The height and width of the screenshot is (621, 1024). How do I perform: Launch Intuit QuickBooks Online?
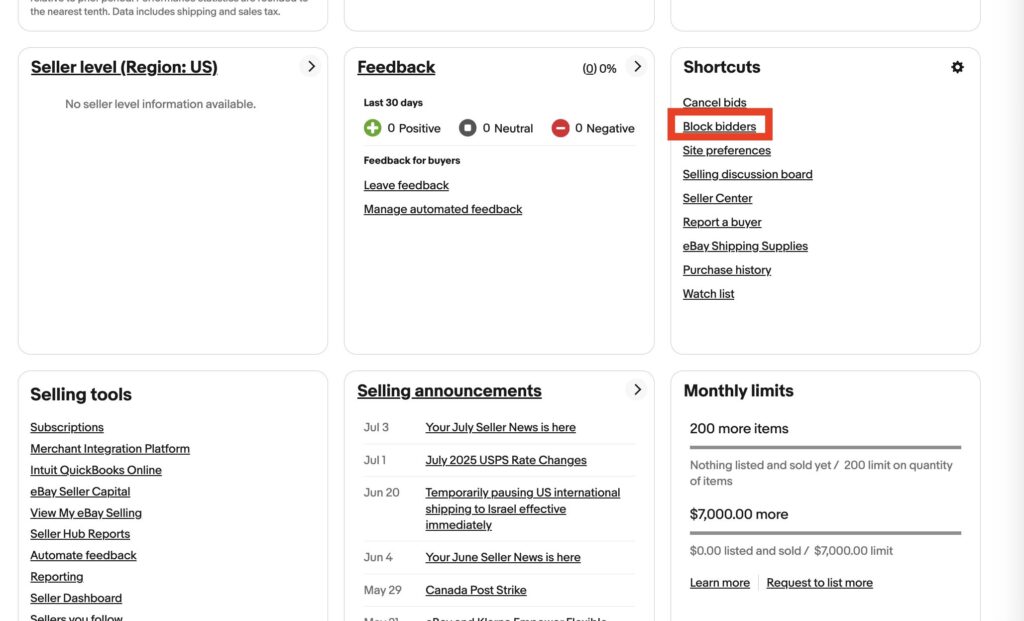click(x=96, y=470)
